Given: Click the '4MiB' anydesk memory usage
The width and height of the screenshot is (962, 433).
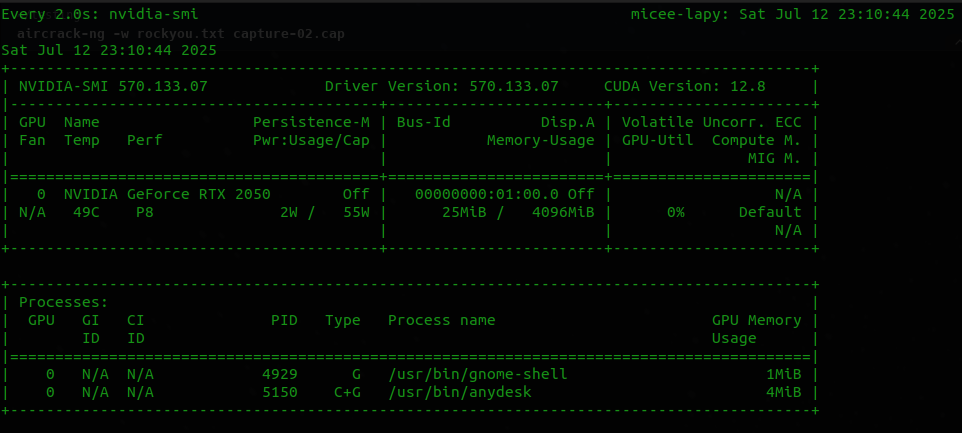Looking at the screenshot, I should [783, 392].
